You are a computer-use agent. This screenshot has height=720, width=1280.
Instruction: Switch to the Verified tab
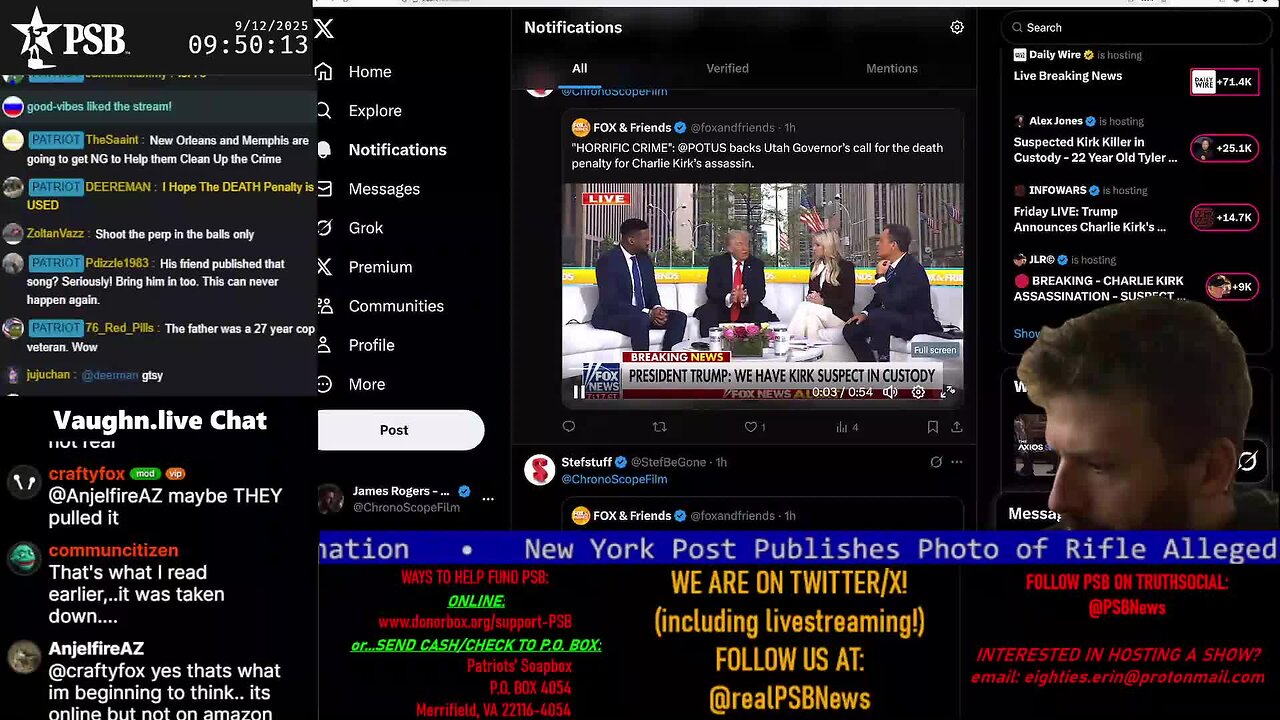tap(727, 68)
